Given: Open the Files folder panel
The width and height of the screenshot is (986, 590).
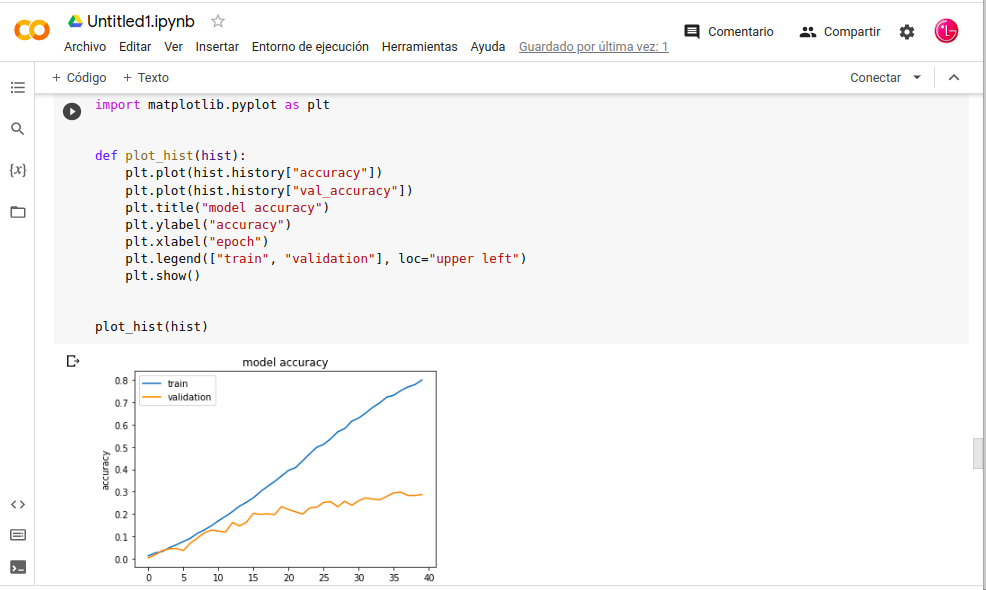Looking at the screenshot, I should tap(17, 212).
